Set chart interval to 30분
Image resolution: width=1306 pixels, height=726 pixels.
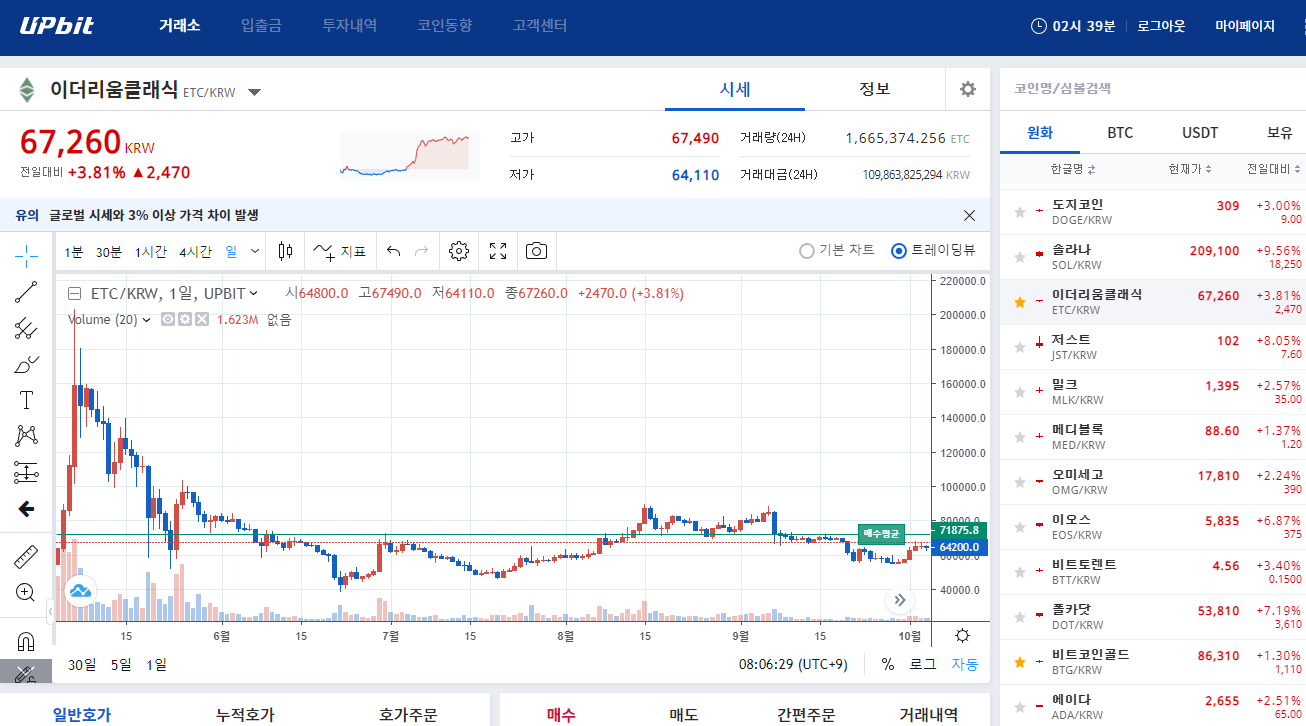point(109,251)
